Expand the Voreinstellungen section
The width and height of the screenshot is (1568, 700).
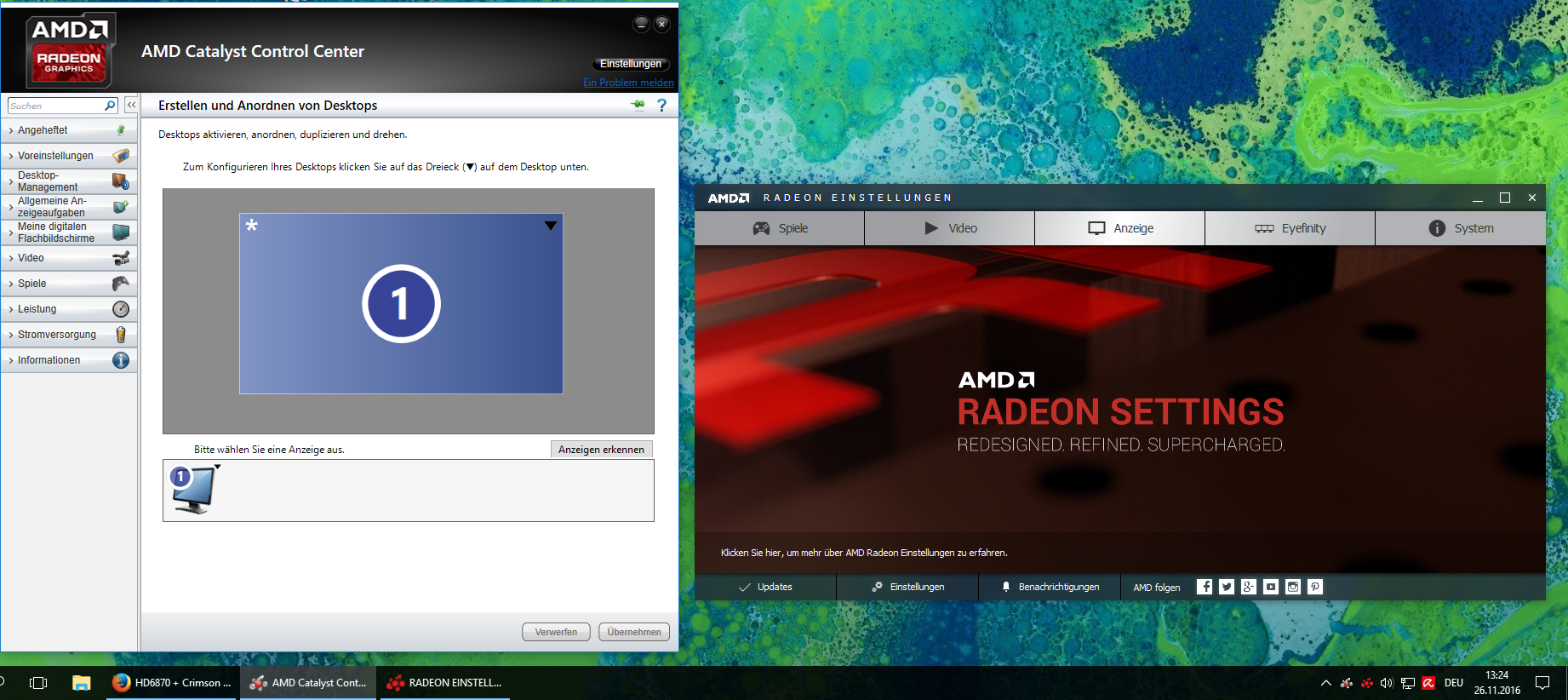pyautogui.click(x=10, y=156)
